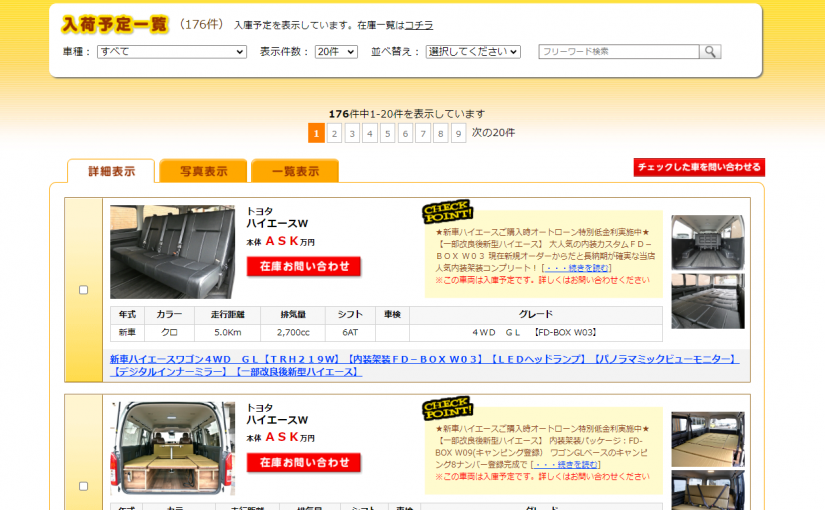The height and width of the screenshot is (510, 825).
Task: Check the FD-BOX W03 Hiace listing checkbox
Action: coord(84,290)
